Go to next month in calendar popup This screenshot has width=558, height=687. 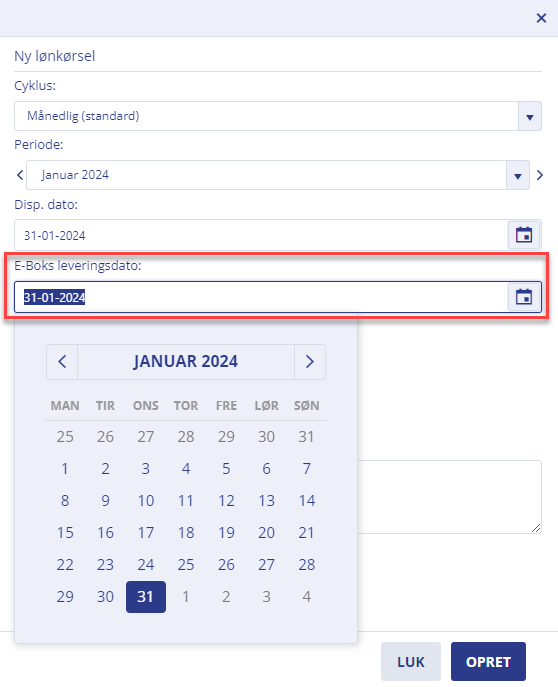(x=310, y=362)
